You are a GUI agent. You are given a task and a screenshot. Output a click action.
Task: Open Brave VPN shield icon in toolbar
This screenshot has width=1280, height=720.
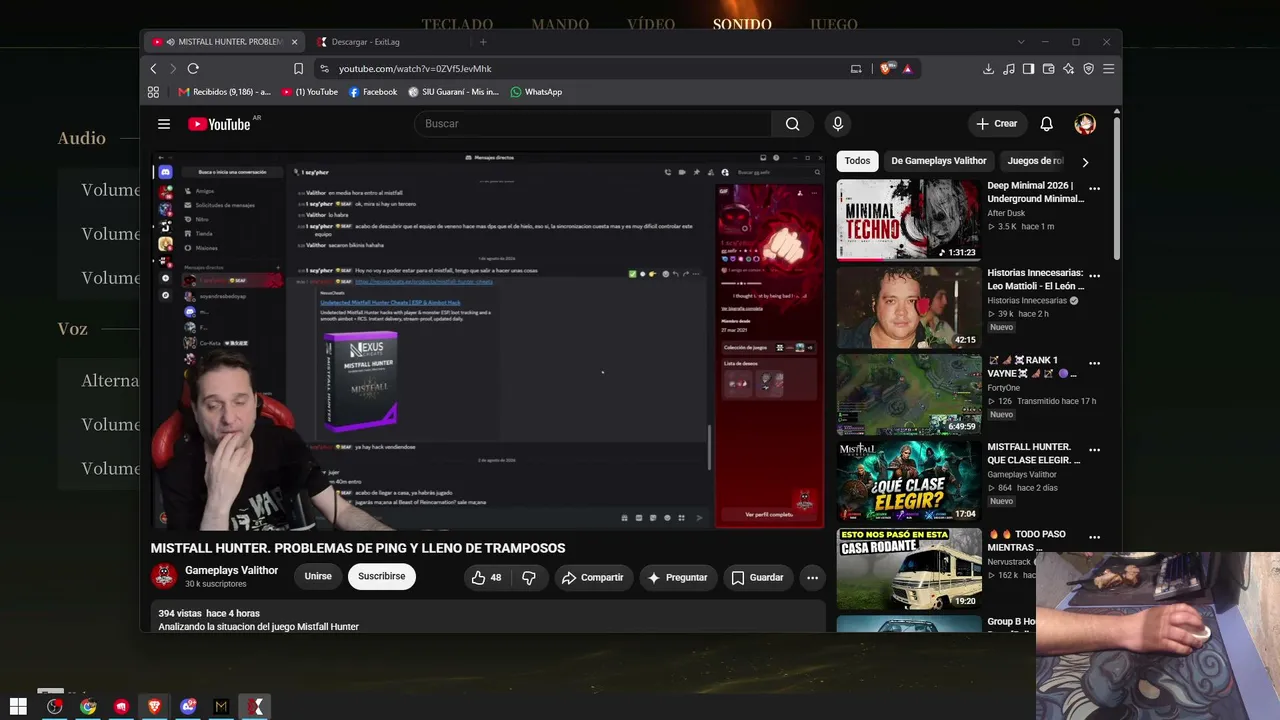click(x=1088, y=69)
